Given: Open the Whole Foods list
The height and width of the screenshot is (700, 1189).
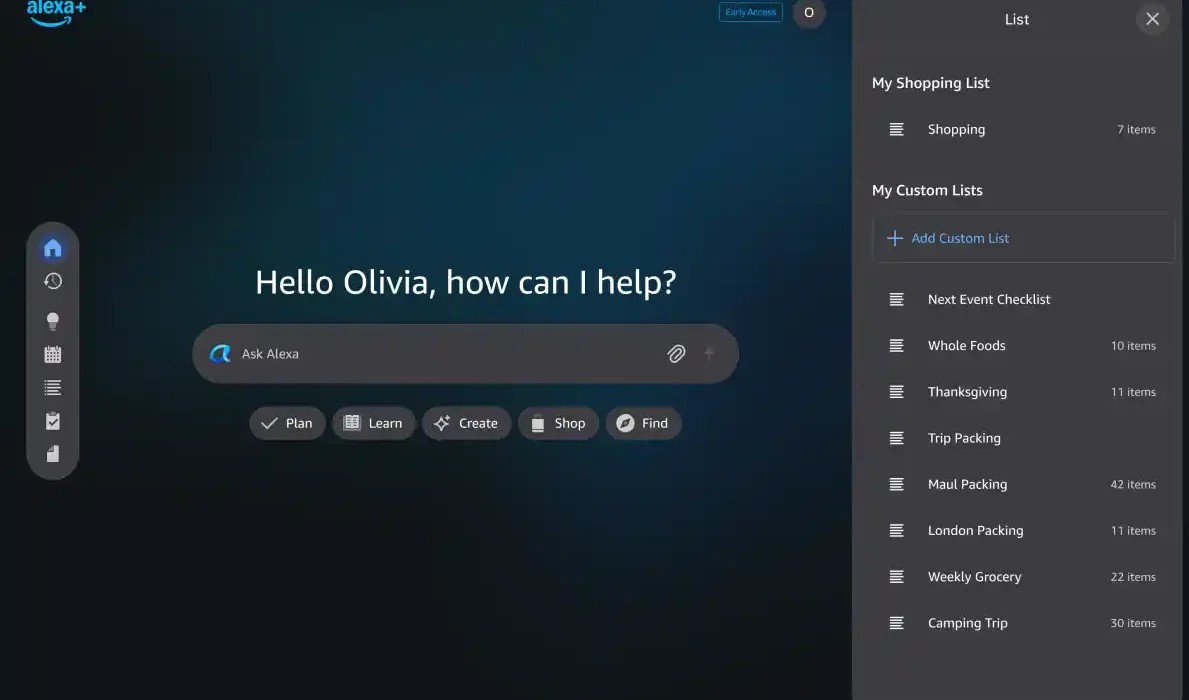Looking at the screenshot, I should coord(1020,346).
